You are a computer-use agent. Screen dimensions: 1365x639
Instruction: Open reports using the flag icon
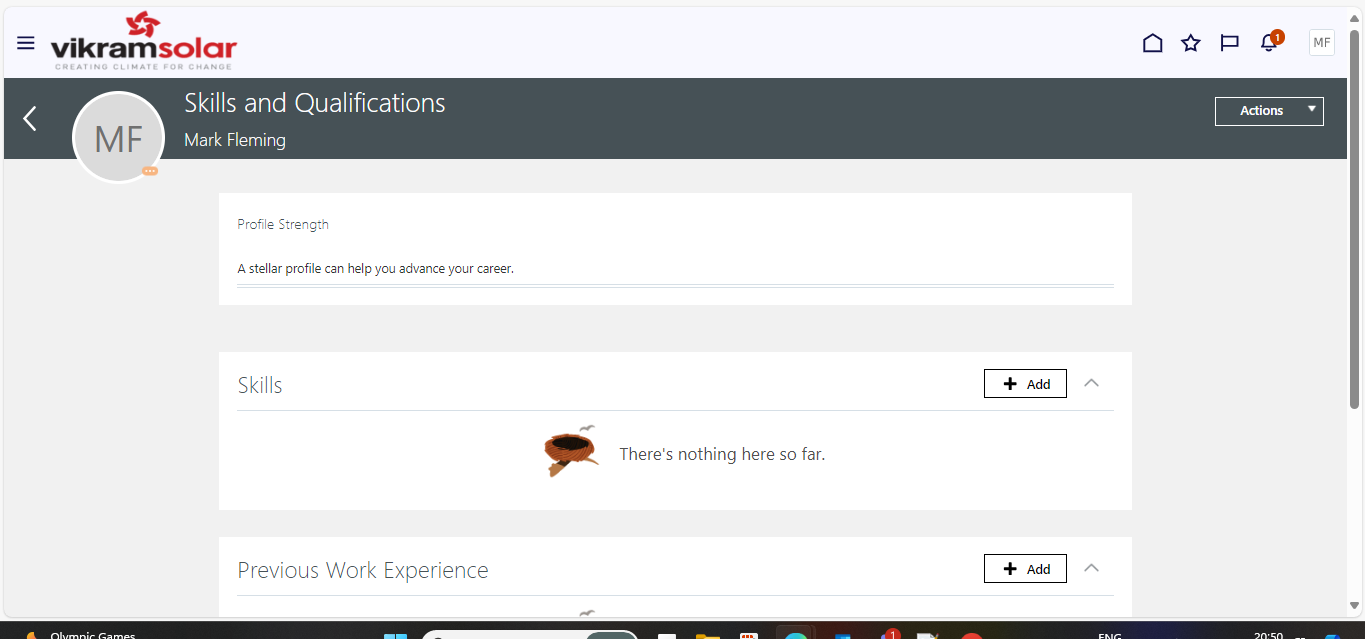[1229, 43]
